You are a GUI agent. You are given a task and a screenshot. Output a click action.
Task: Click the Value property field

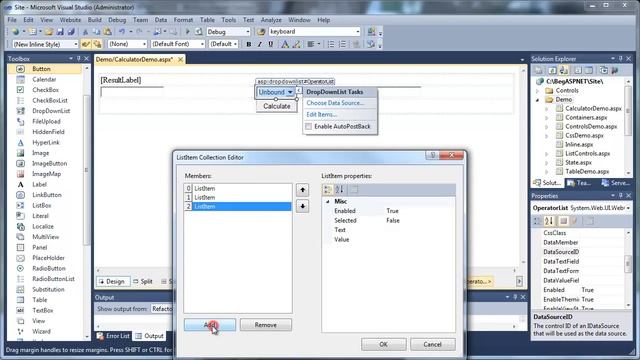420,240
